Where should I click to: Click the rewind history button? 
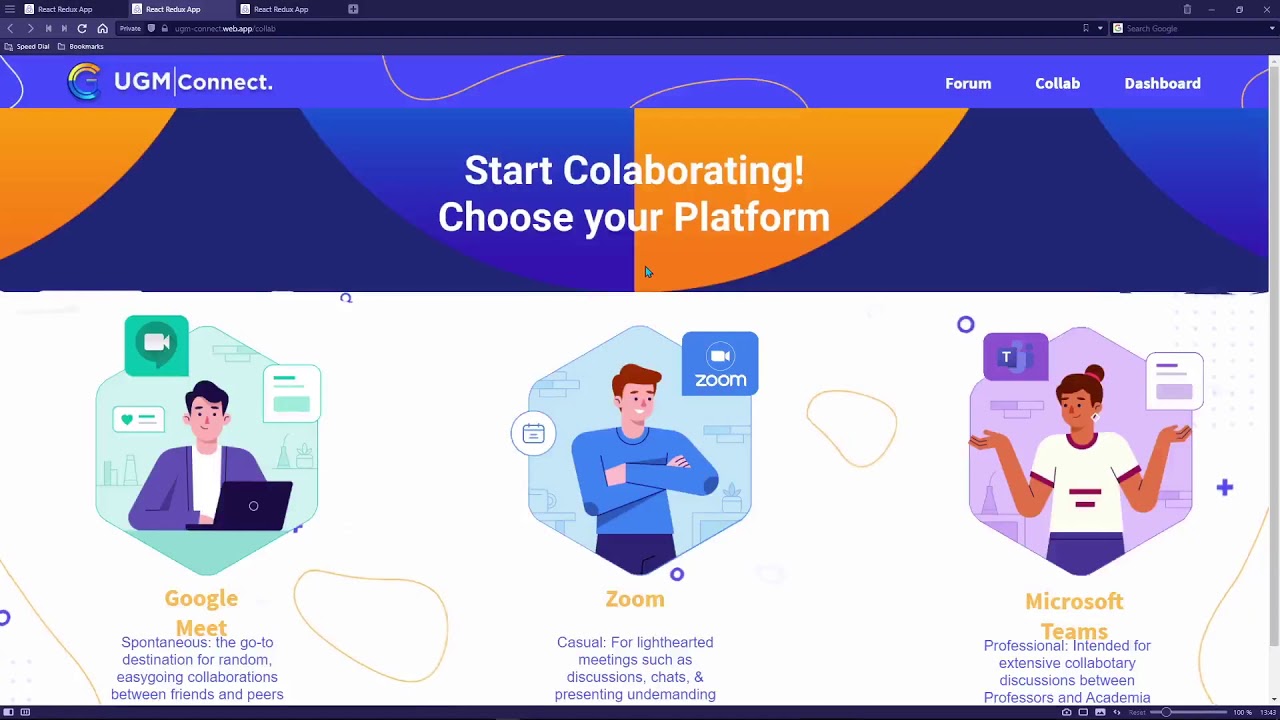48,28
